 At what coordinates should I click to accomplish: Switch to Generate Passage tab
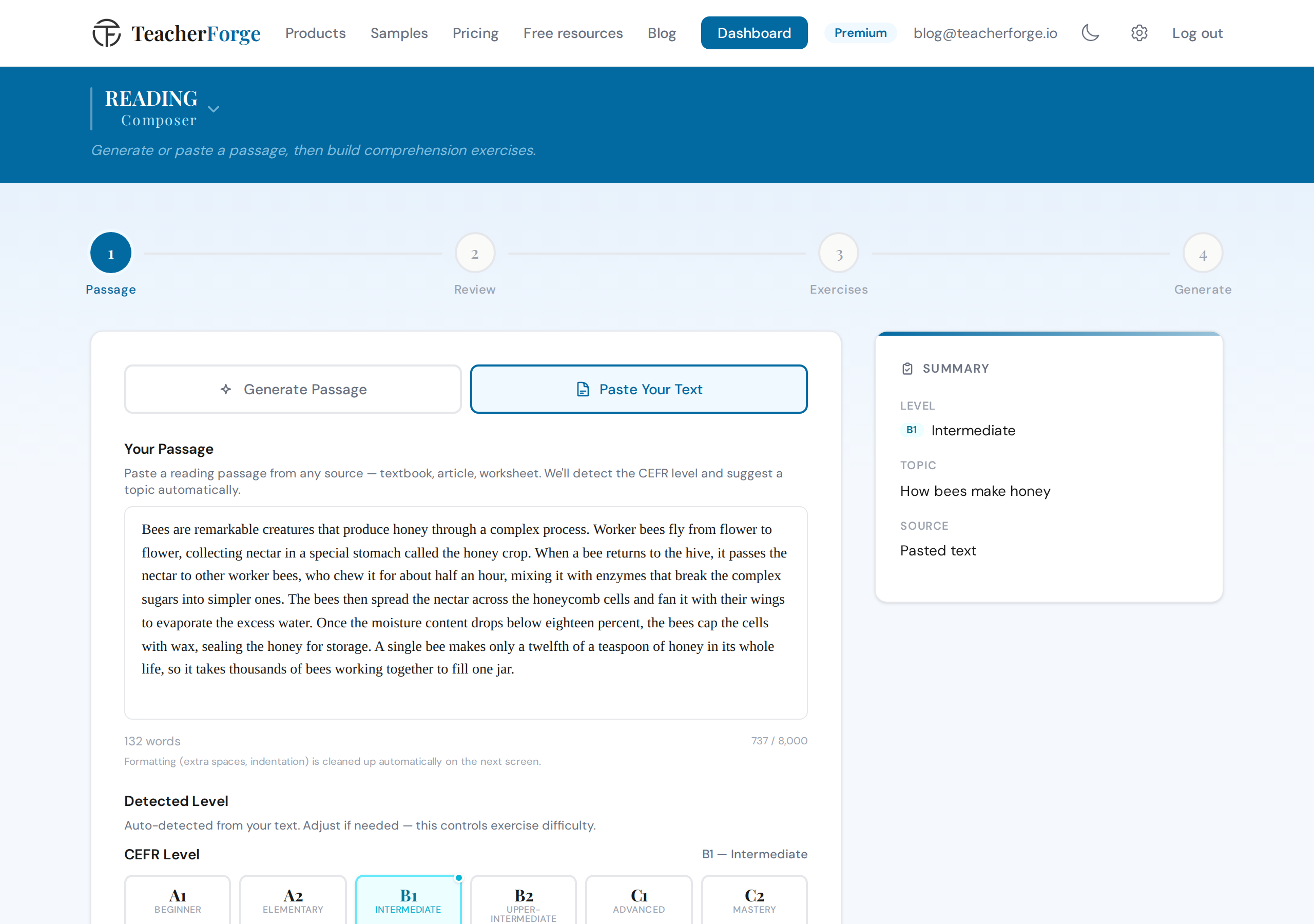(293, 389)
